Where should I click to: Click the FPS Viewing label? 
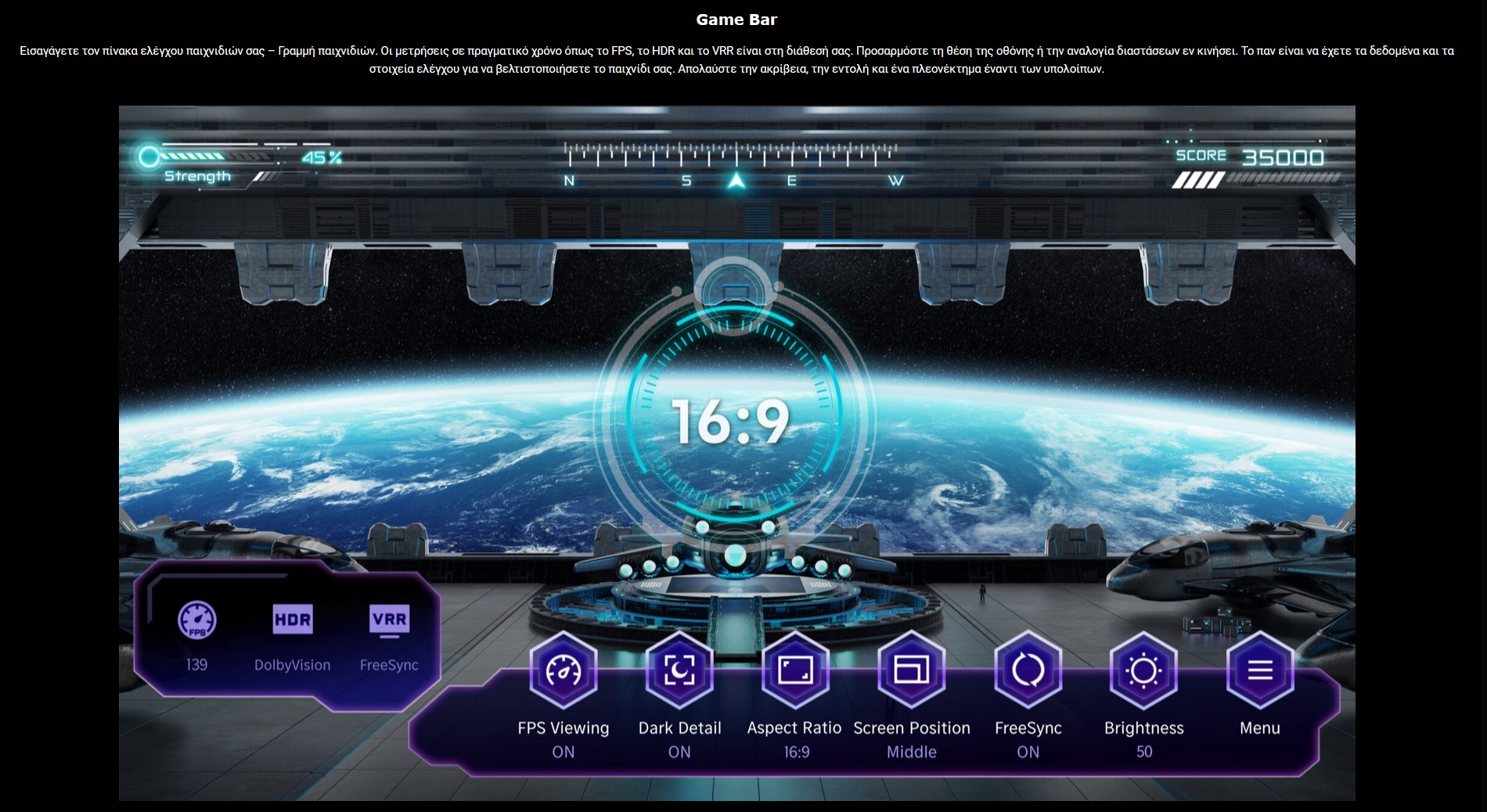click(x=563, y=728)
